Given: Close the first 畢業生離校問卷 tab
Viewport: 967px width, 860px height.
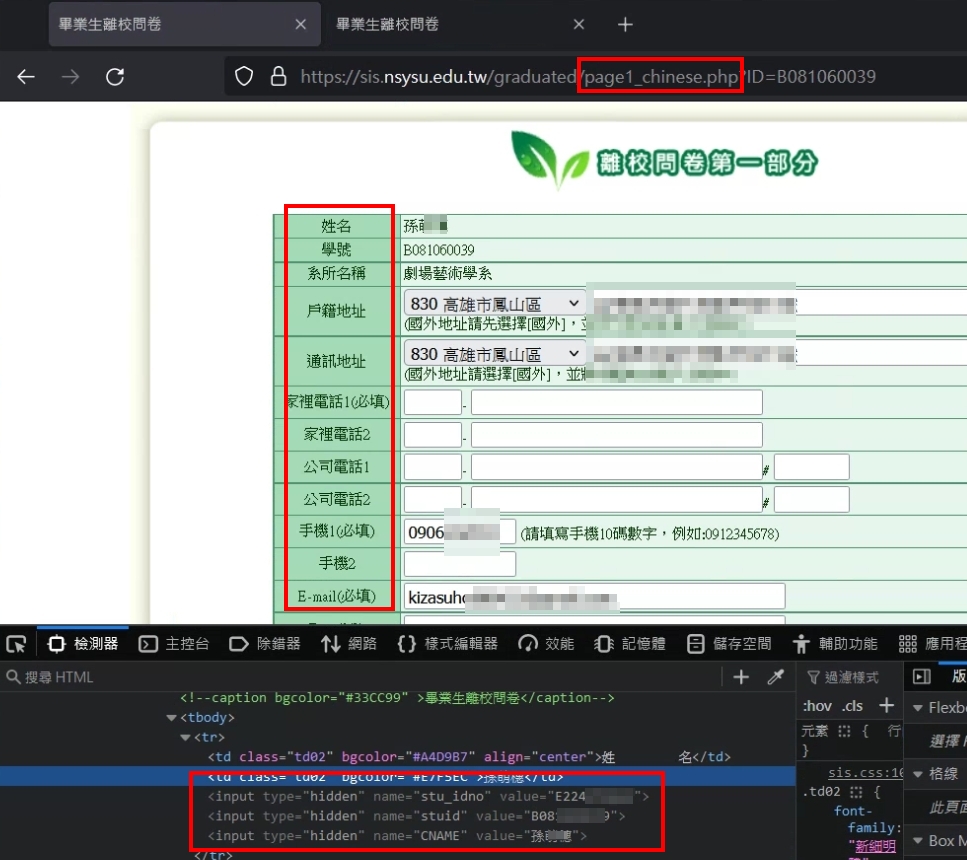Looking at the screenshot, I should pos(300,24).
